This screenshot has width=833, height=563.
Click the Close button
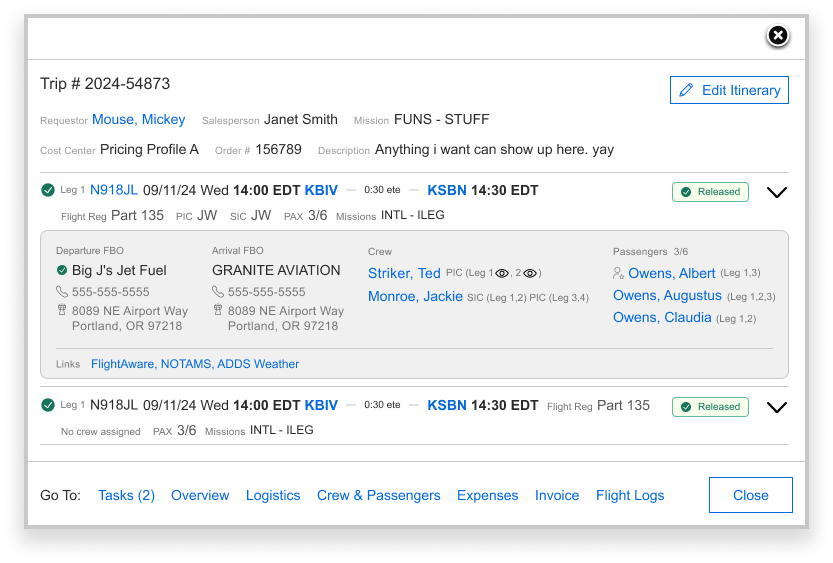tap(751, 495)
